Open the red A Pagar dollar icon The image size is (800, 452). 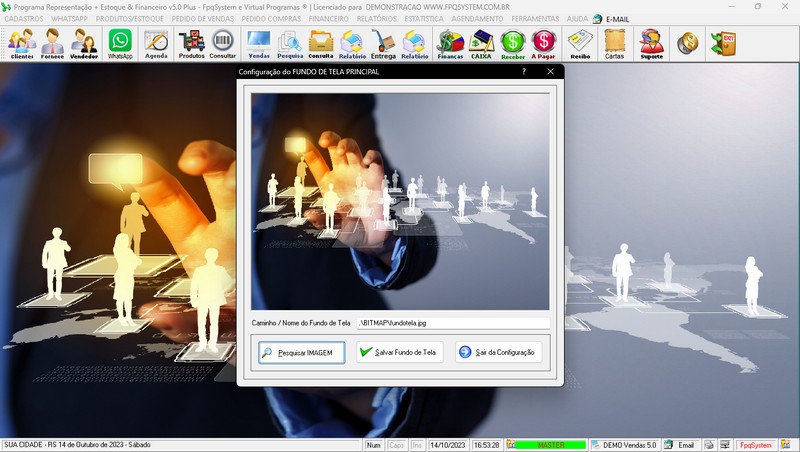tap(543, 44)
